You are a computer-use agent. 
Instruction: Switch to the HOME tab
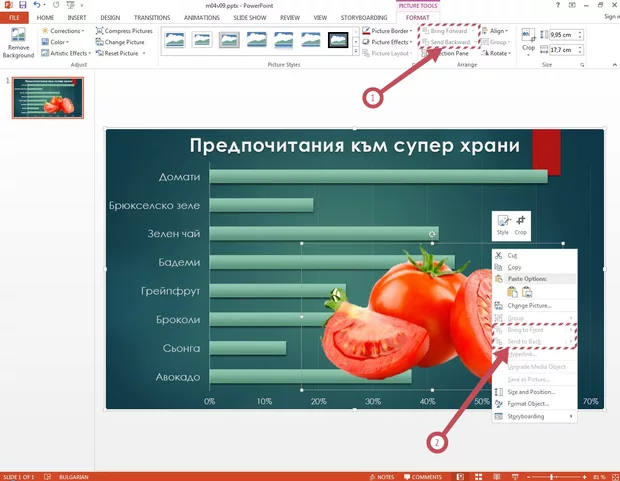tap(45, 18)
